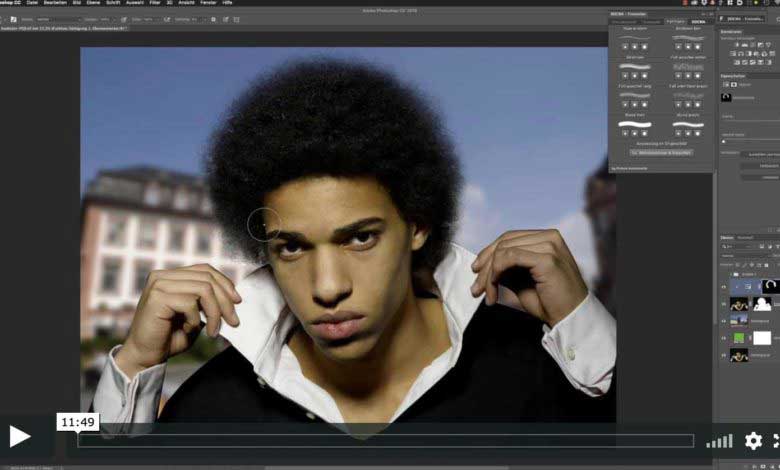Collapse the layer group in Ebenen panel
Viewport: 780px width, 470px height.
coord(731,274)
